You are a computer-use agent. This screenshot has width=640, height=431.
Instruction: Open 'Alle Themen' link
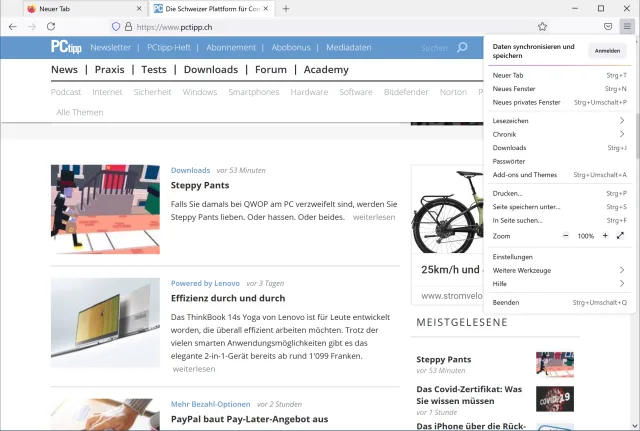click(x=80, y=112)
